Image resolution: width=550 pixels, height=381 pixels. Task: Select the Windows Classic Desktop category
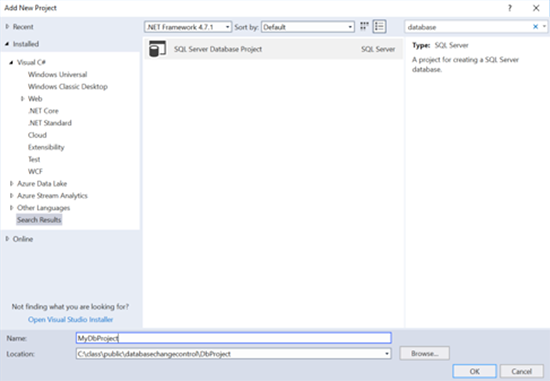coord(68,87)
